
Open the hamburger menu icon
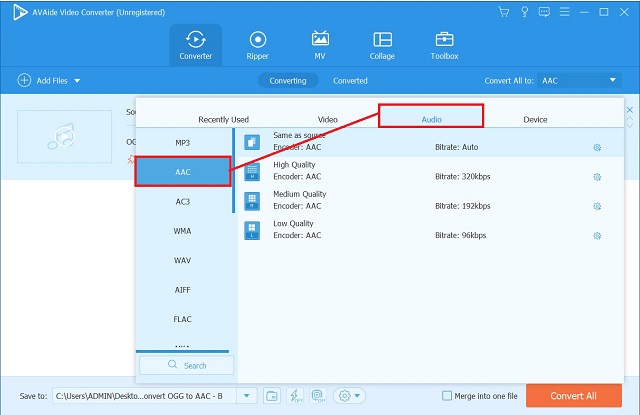(x=564, y=12)
